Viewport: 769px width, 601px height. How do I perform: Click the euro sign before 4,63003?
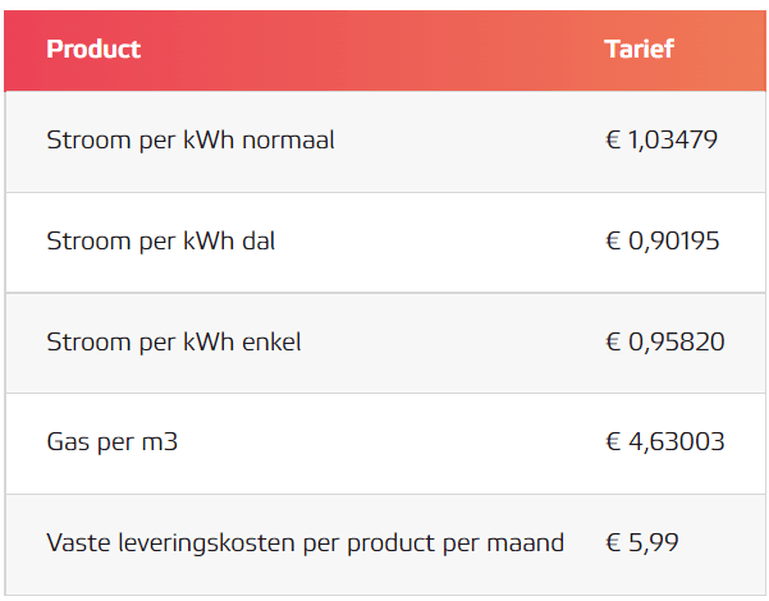click(614, 442)
